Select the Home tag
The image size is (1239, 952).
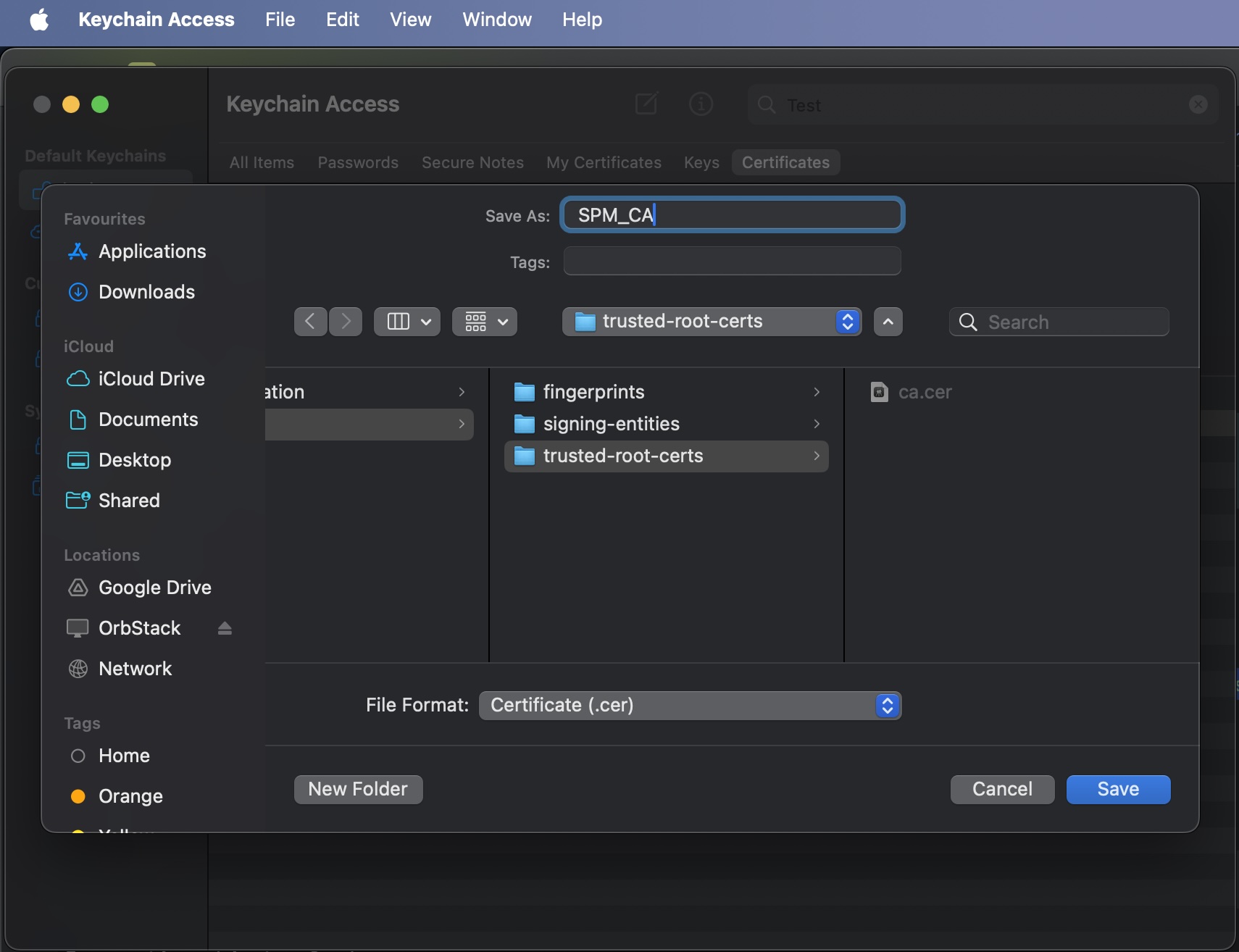point(110,756)
